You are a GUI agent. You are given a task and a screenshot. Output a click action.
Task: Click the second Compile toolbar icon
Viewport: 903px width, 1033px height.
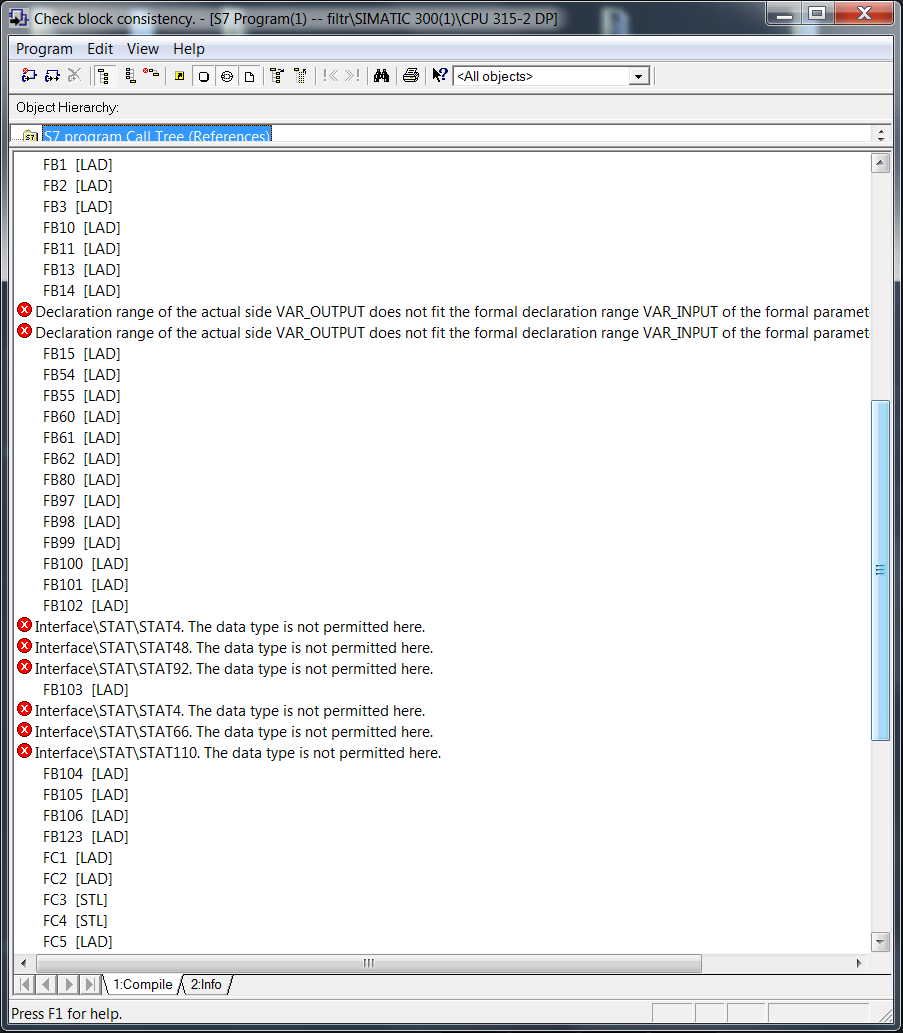[52, 76]
